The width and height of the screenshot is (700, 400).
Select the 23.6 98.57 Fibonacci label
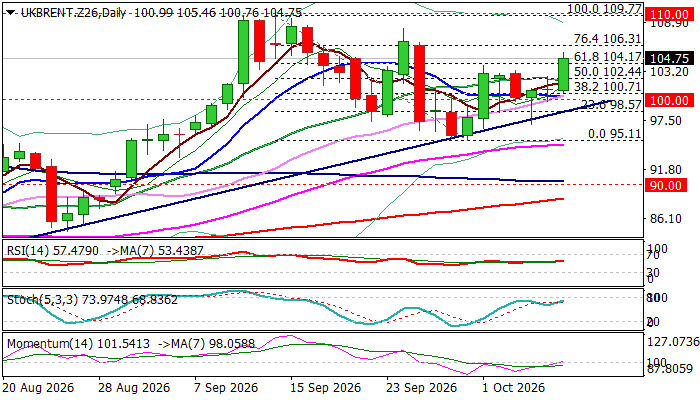click(x=611, y=105)
